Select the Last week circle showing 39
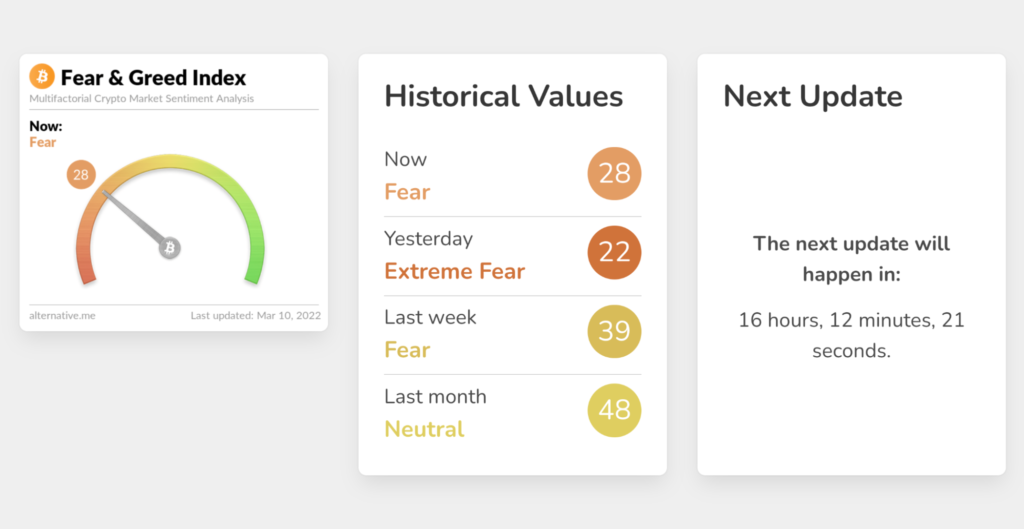The height and width of the screenshot is (529, 1024). (x=614, y=332)
